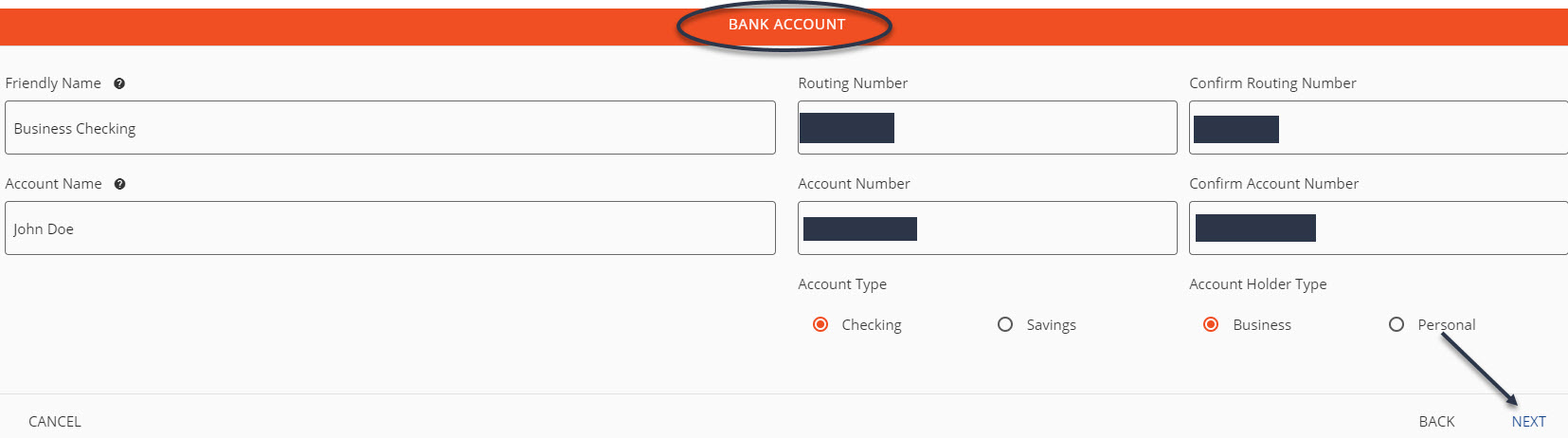Select the Savings account type radio
This screenshot has height=438, width=1568.
[1005, 324]
